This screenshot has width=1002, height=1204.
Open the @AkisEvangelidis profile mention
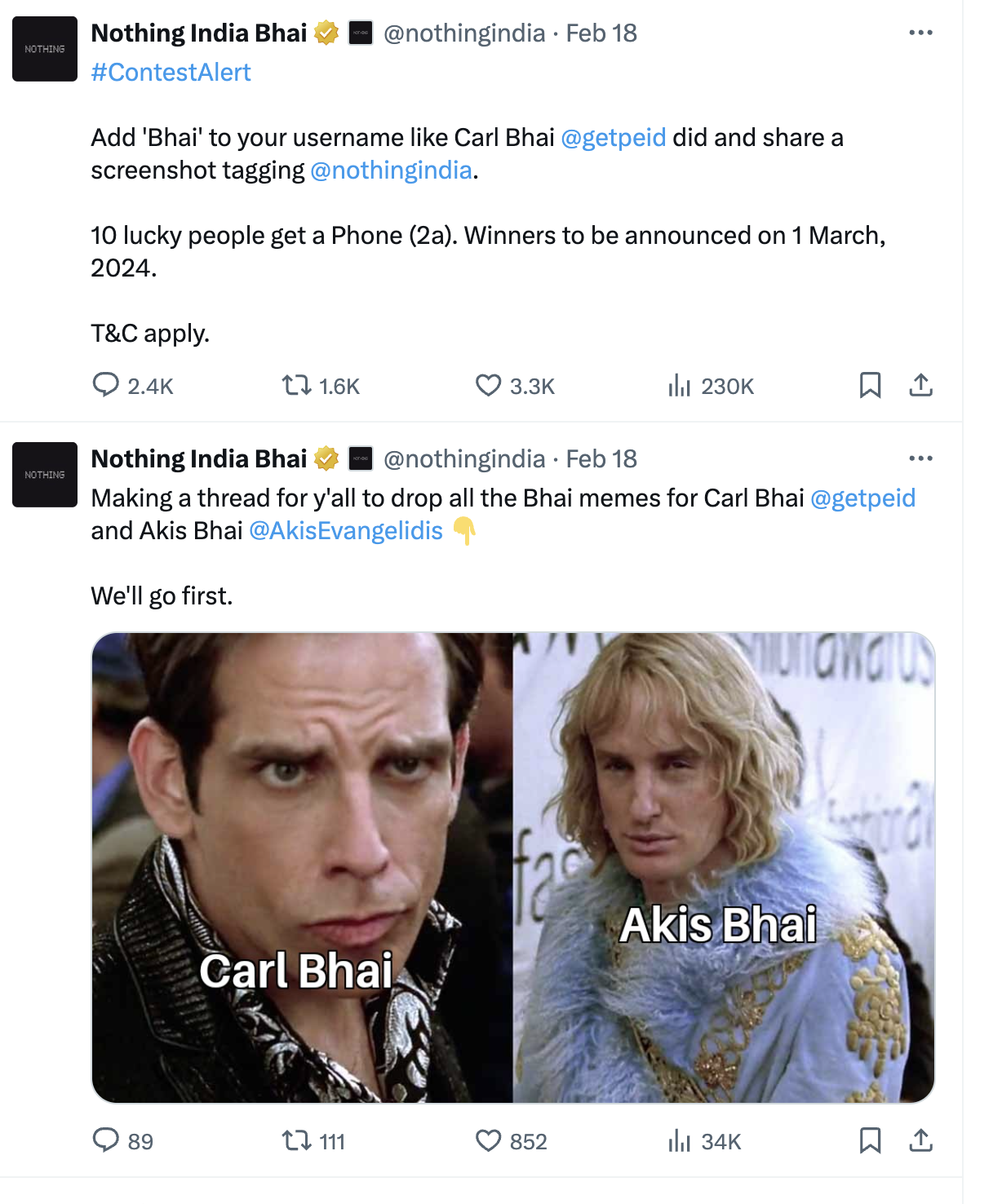coord(346,531)
